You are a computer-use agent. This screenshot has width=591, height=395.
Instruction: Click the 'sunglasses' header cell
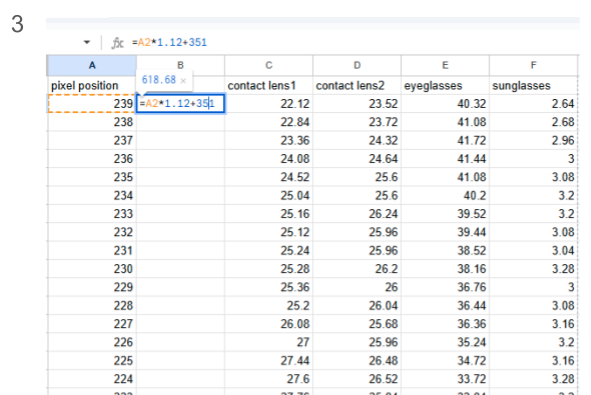(x=533, y=86)
